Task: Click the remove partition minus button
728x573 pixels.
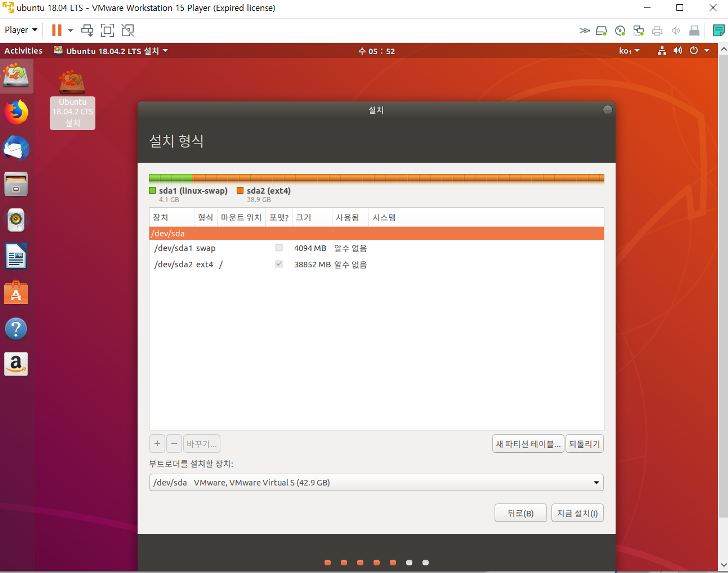Action: (174, 443)
